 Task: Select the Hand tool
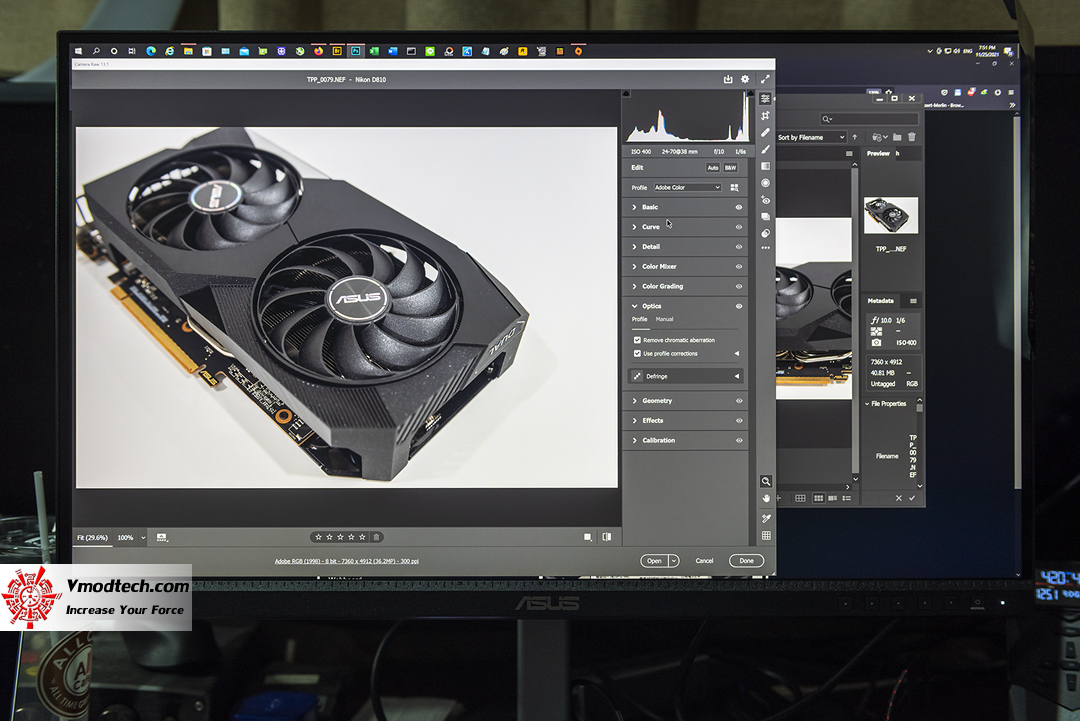click(x=766, y=498)
